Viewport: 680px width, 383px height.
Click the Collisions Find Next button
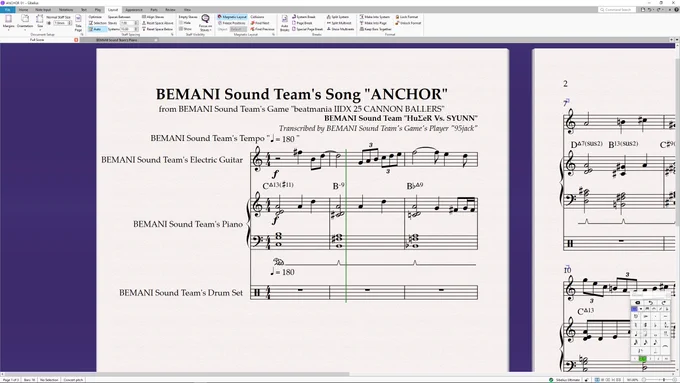260,23
